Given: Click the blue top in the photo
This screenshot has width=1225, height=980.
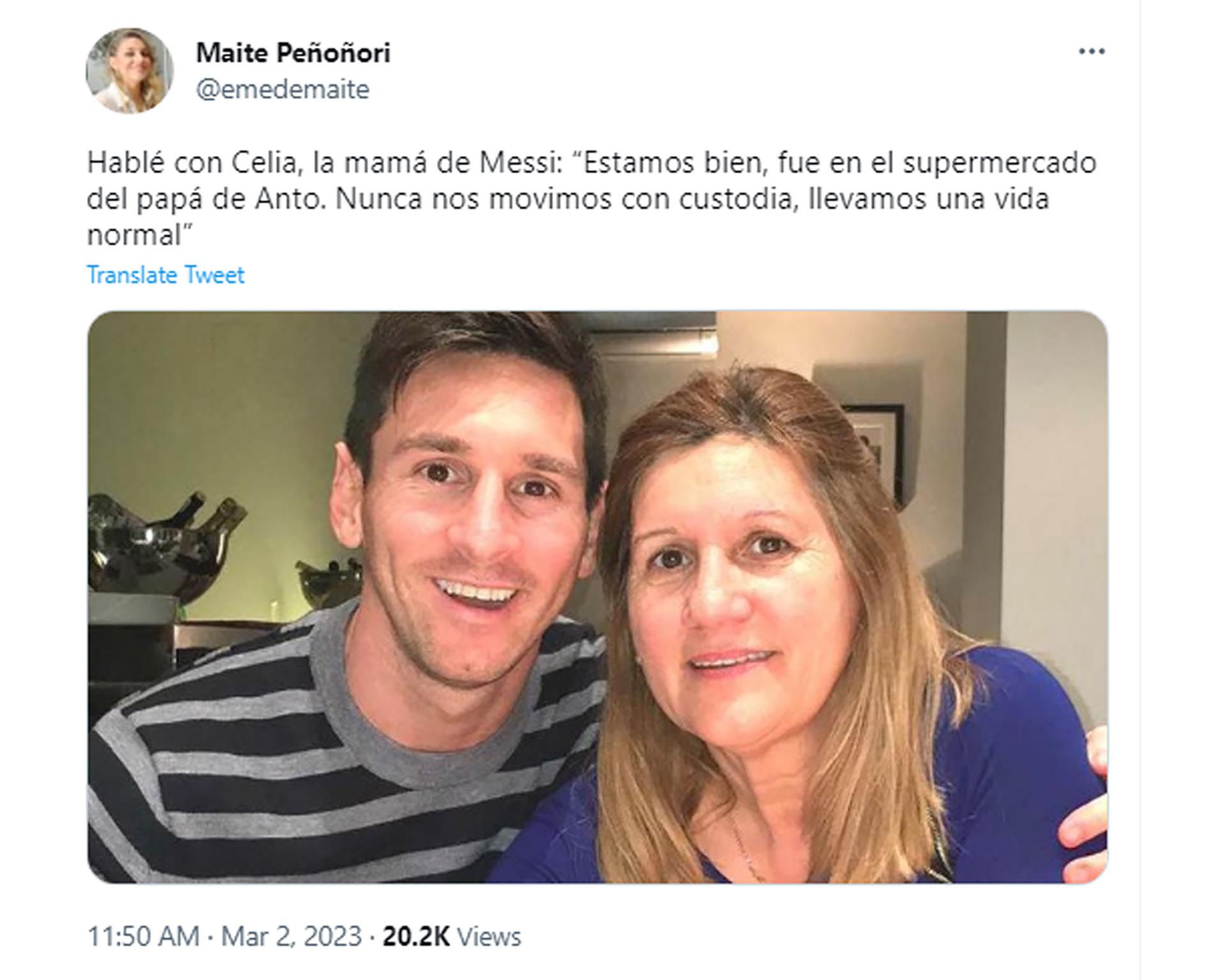Looking at the screenshot, I should pyautogui.click(x=995, y=766).
